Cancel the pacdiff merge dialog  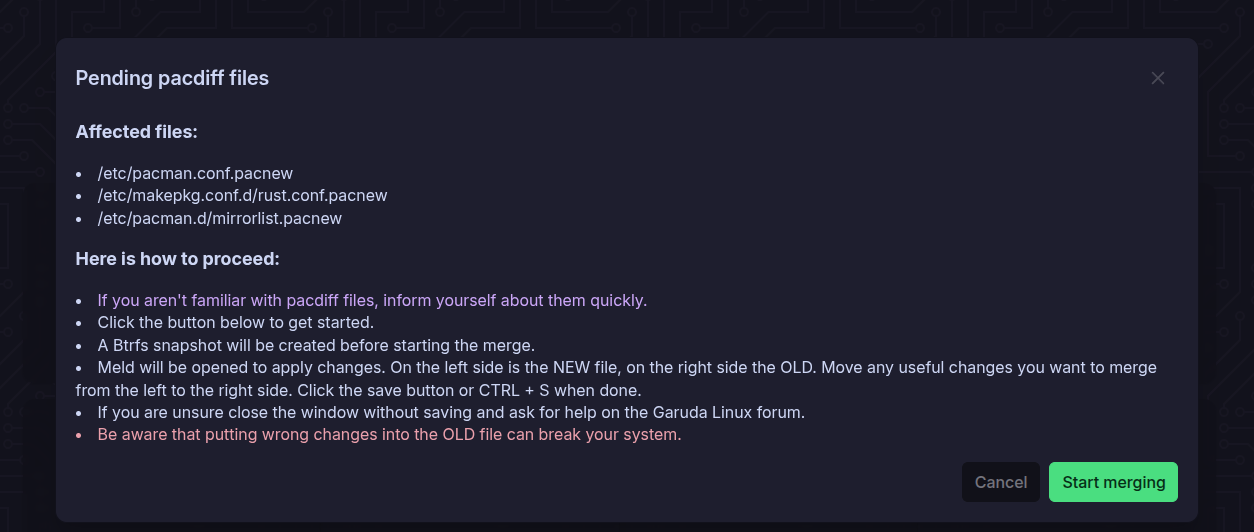coord(1000,482)
